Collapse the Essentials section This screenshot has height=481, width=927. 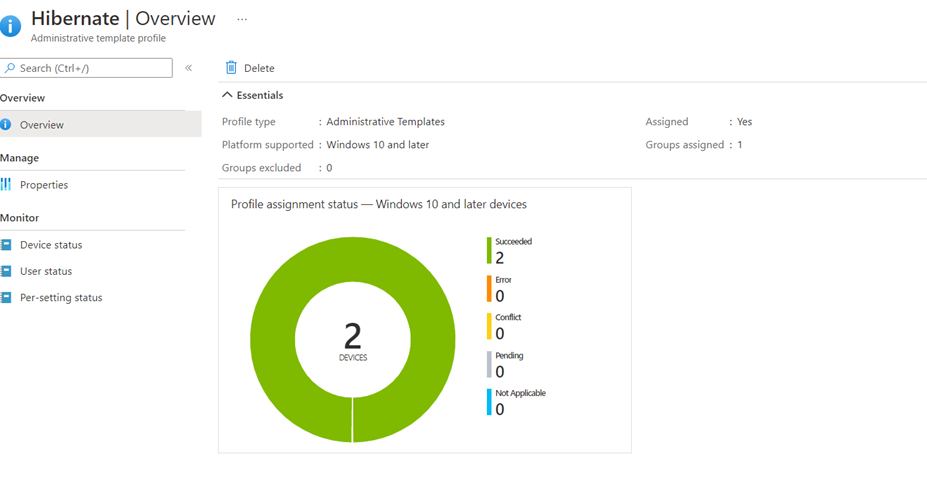pos(227,96)
